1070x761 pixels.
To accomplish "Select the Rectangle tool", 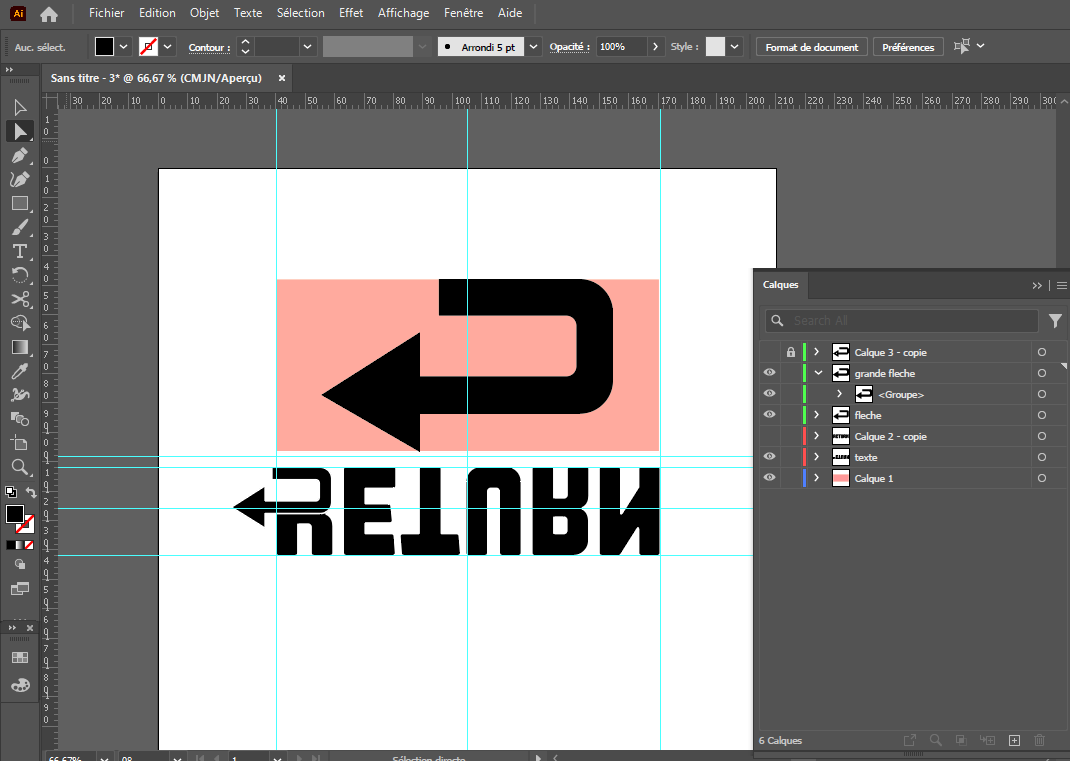I will 20,203.
